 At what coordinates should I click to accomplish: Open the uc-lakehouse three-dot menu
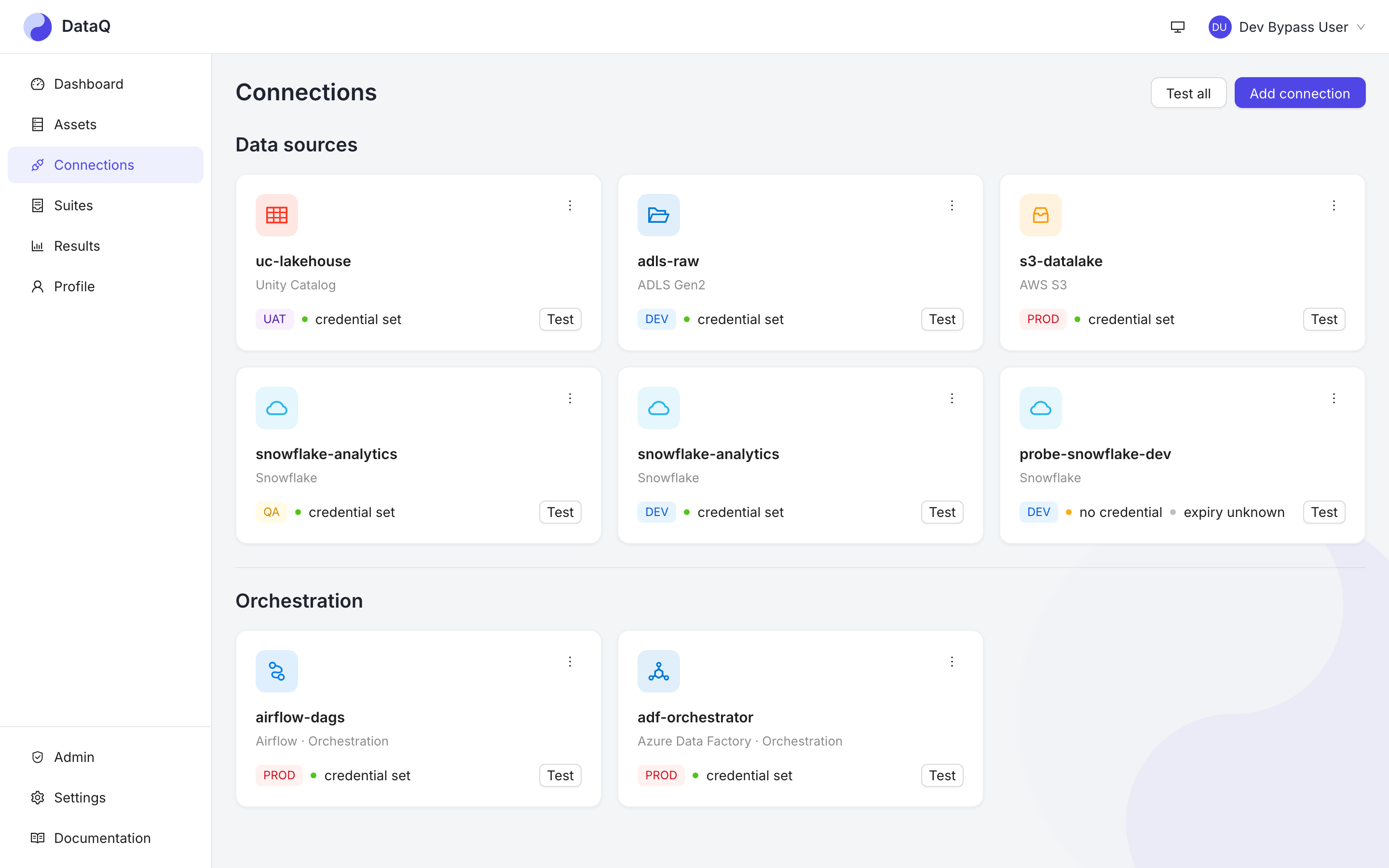[570, 205]
